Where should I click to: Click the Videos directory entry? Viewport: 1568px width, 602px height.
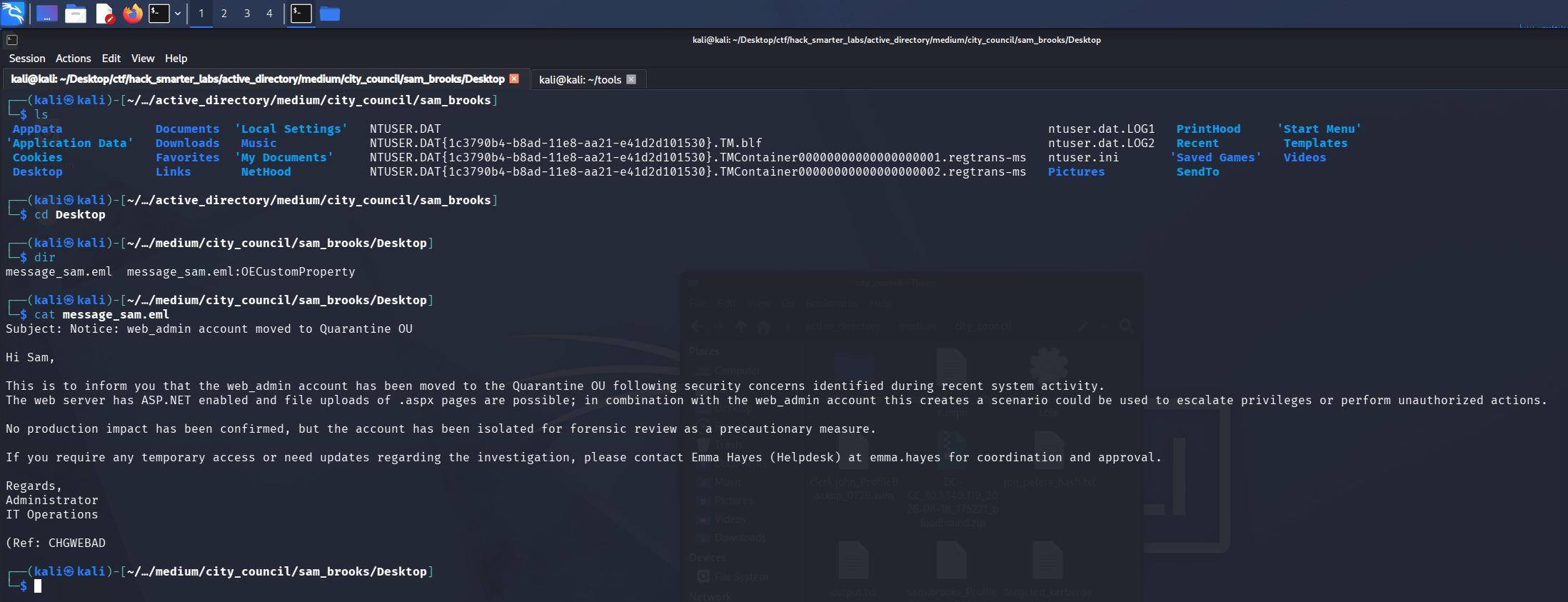(x=1305, y=158)
